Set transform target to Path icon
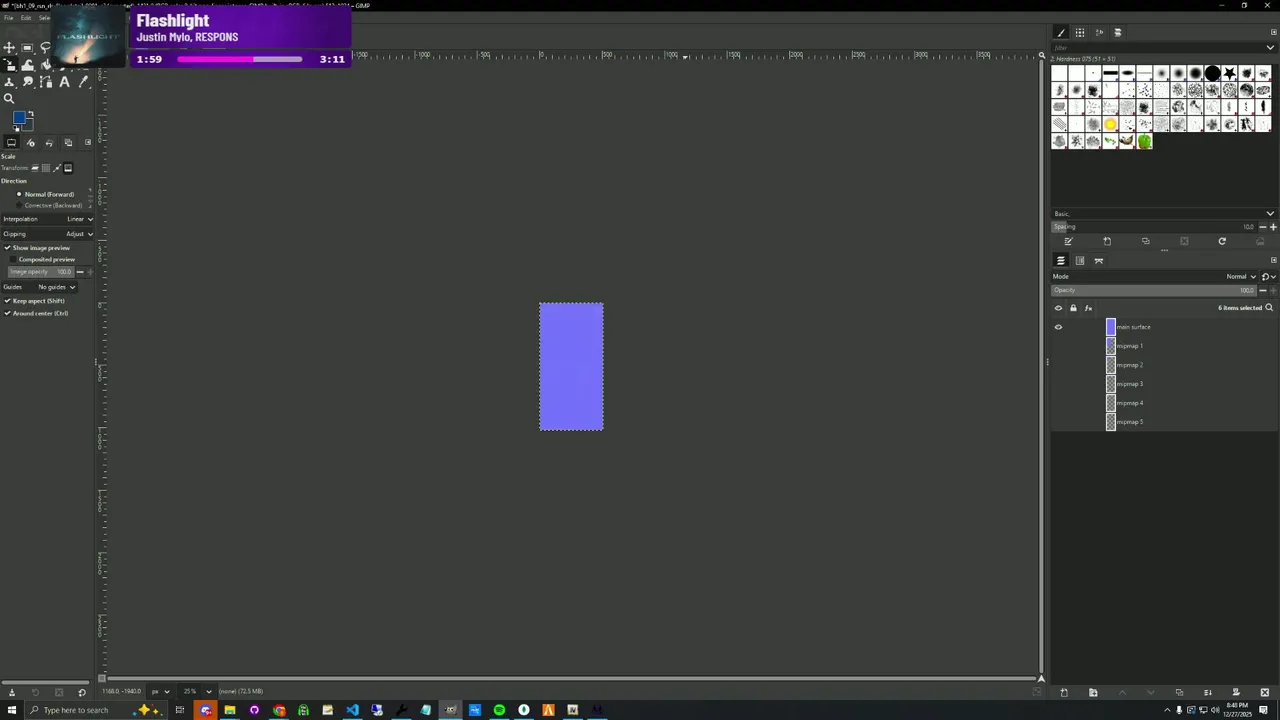The height and width of the screenshot is (720, 1280). pyautogui.click(x=57, y=168)
